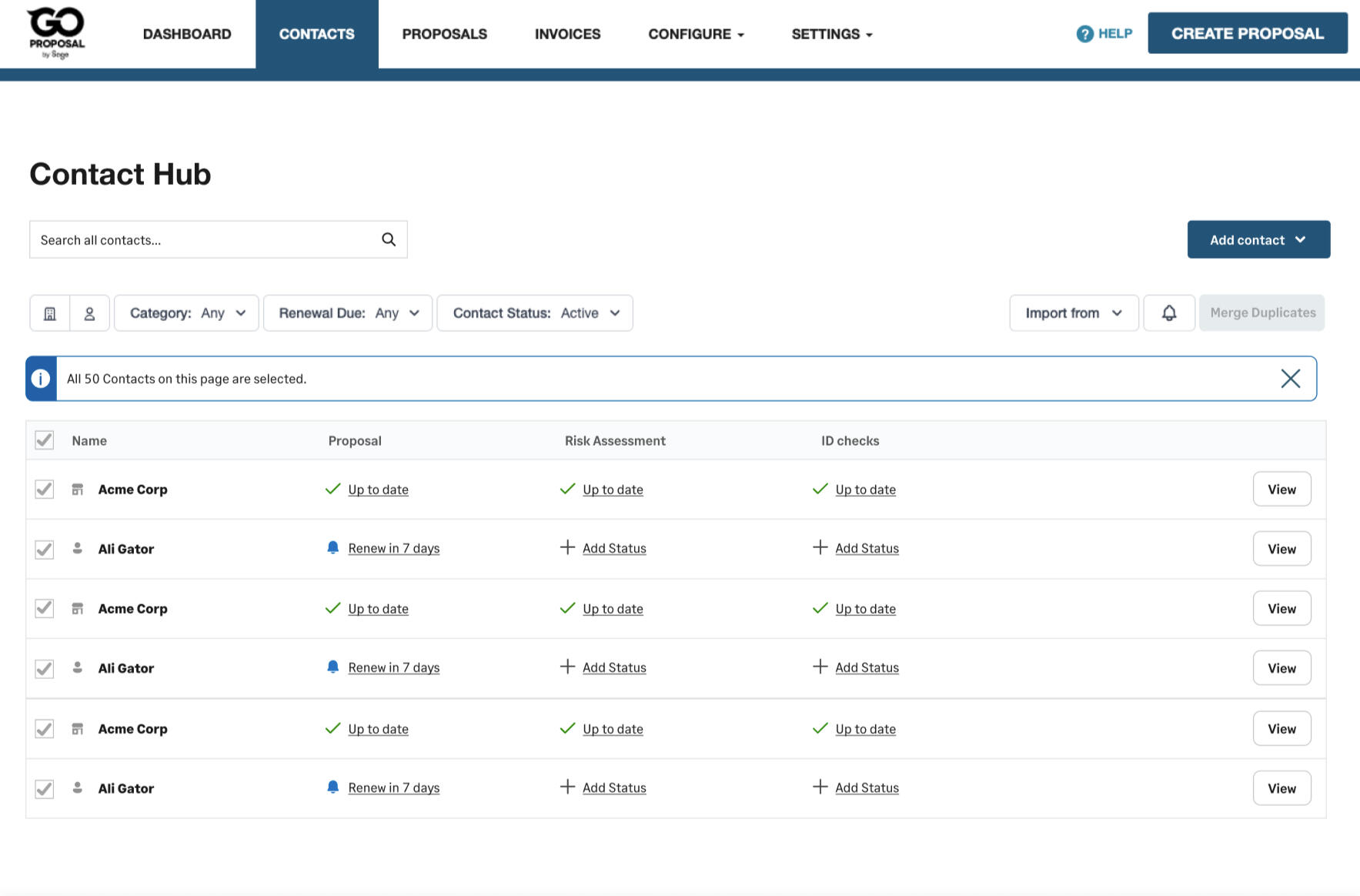
Task: Uncheck the select-all header checkbox
Action: [x=45, y=440]
